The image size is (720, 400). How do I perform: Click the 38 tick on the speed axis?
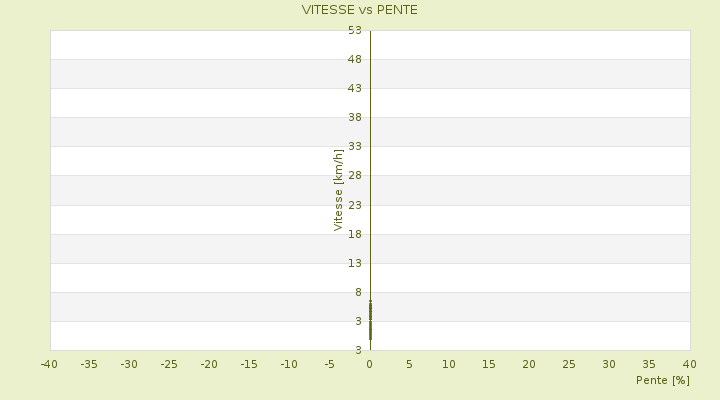354,117
